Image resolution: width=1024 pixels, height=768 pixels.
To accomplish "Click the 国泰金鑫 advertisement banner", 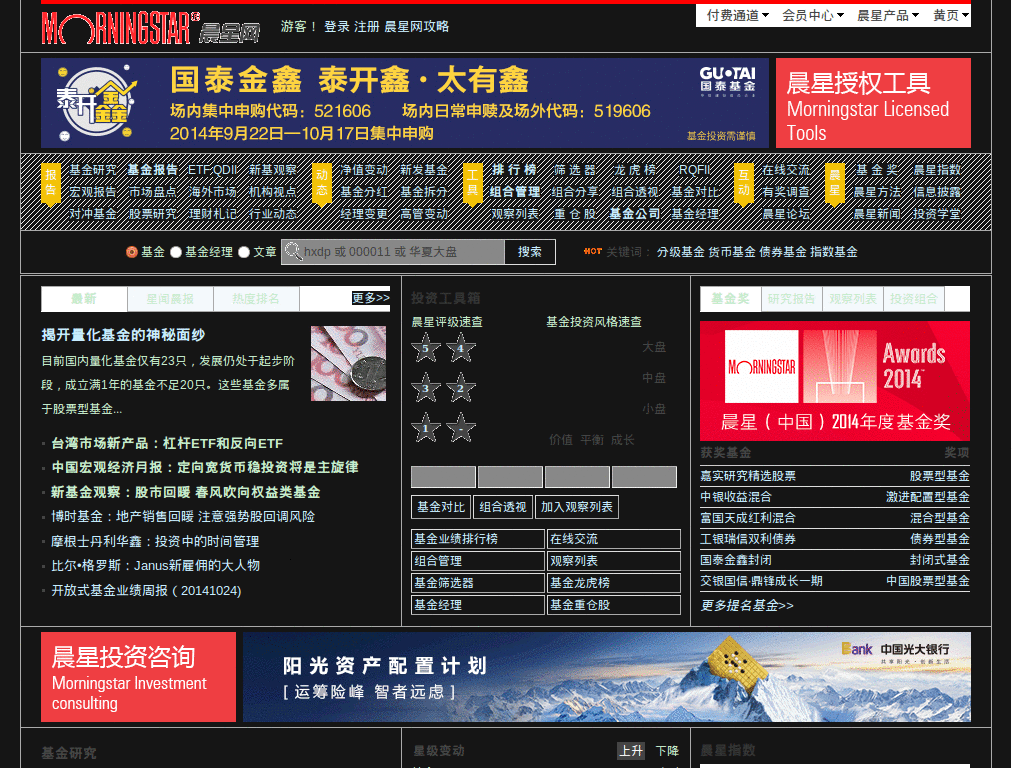I will pyautogui.click(x=405, y=103).
